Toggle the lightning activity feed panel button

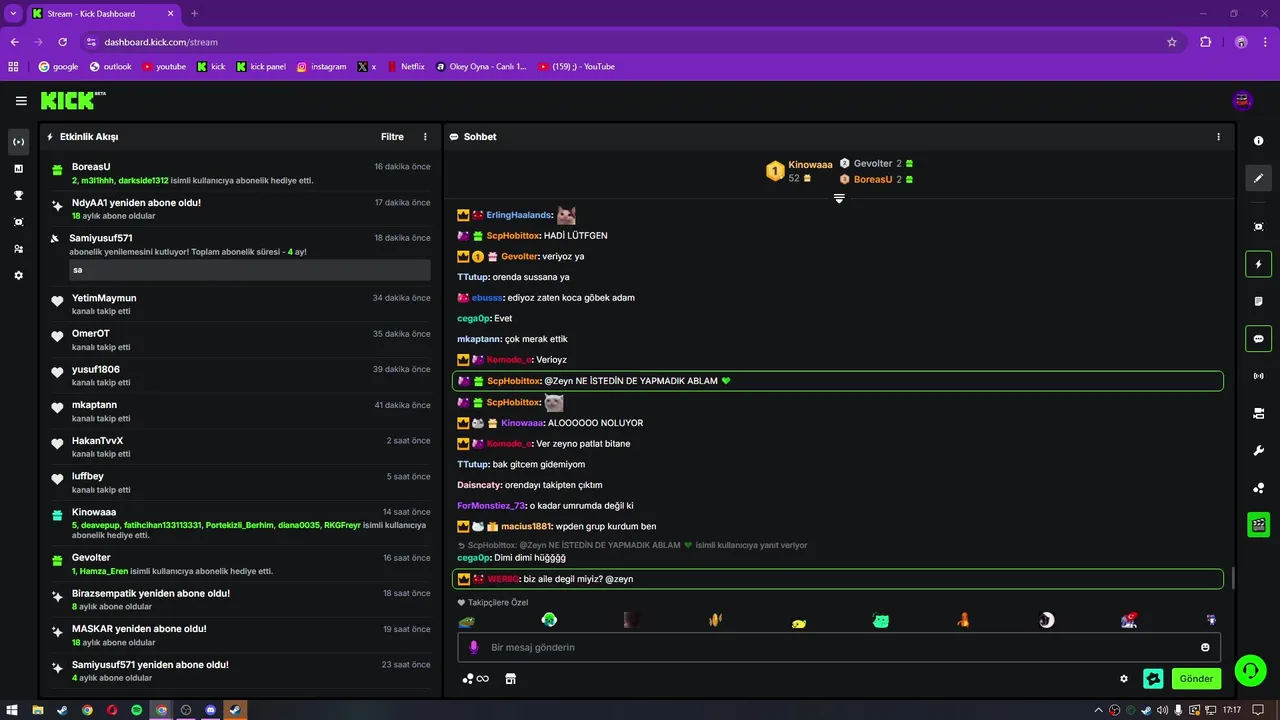click(x=1259, y=264)
